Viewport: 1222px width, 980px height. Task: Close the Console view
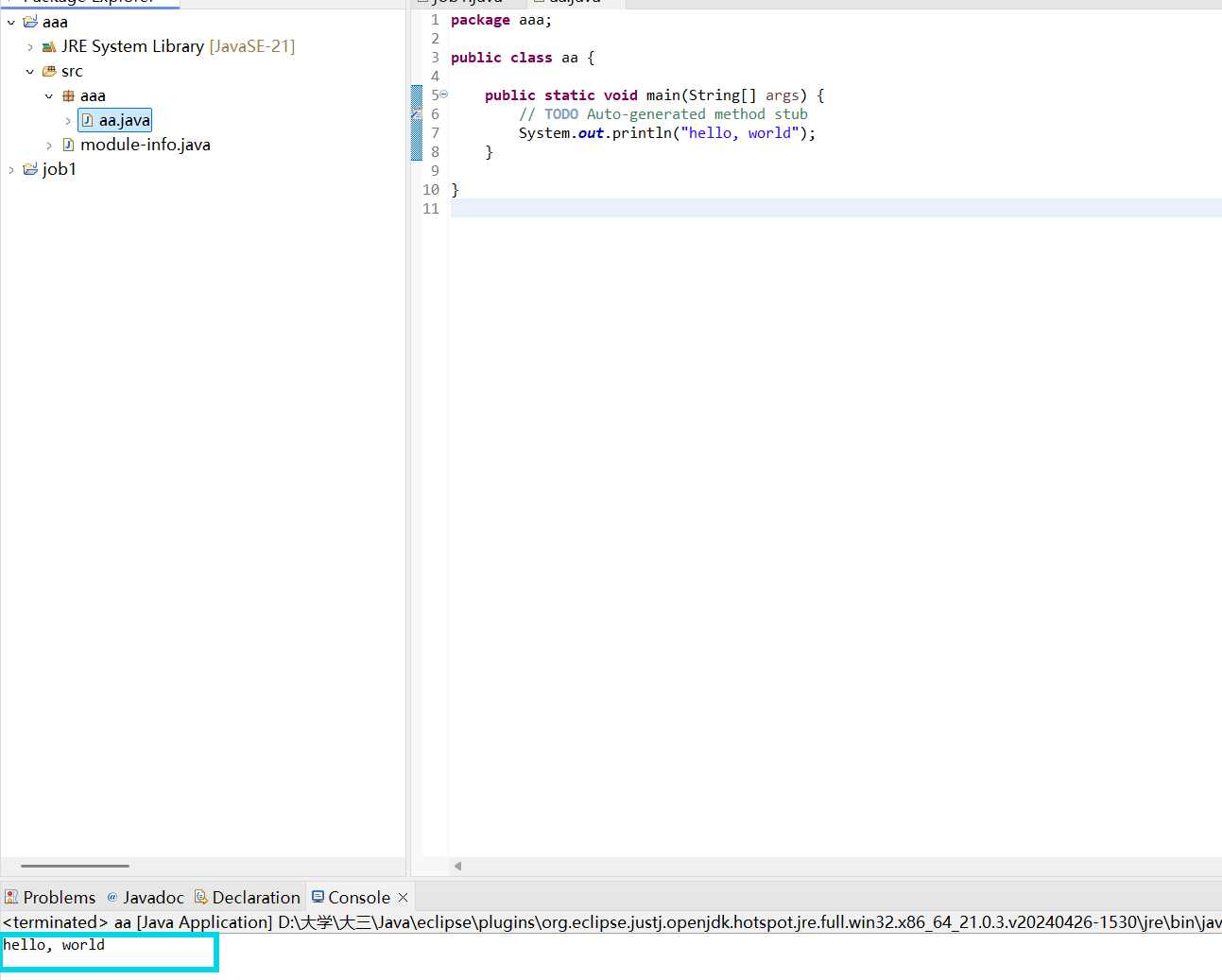click(403, 896)
